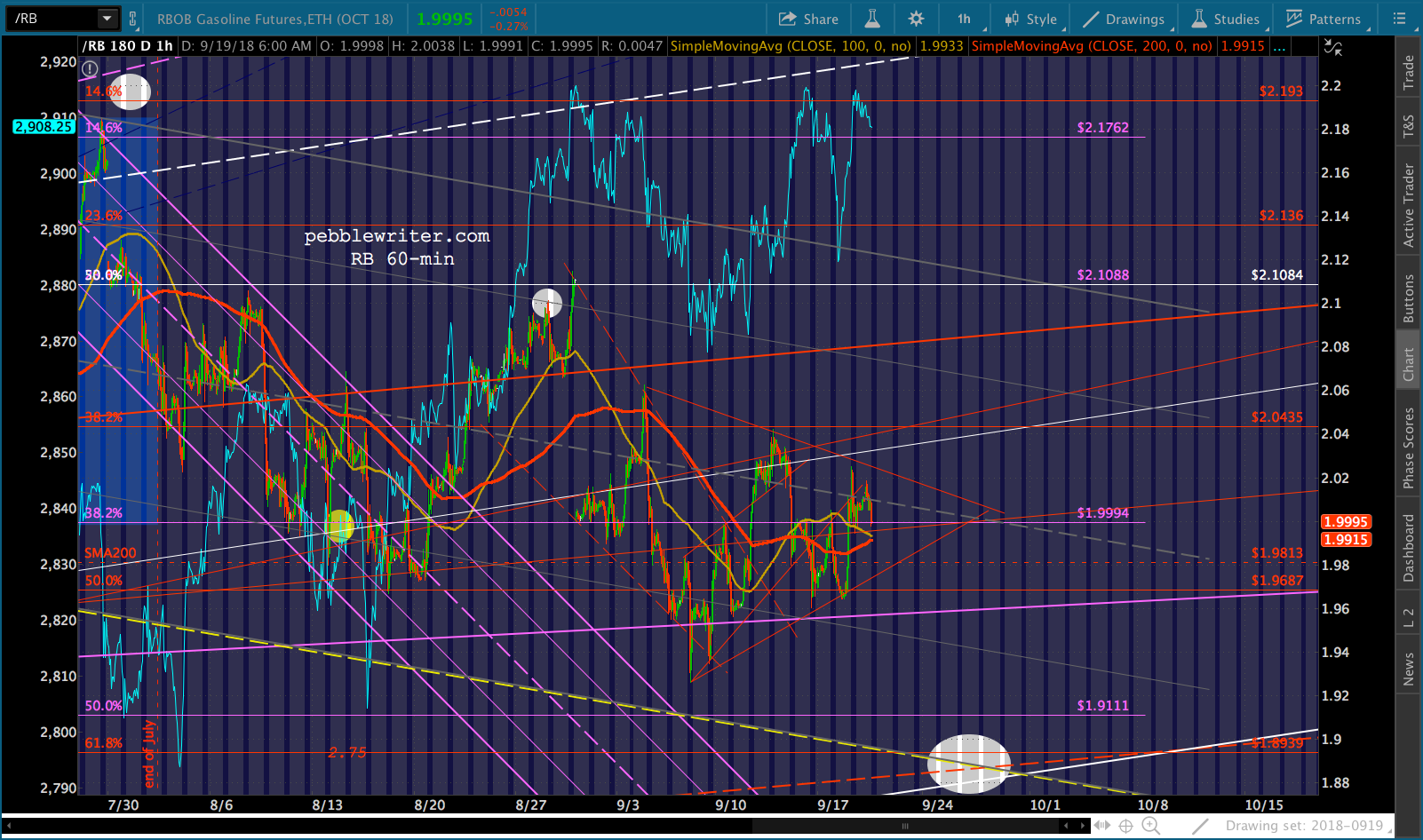This screenshot has width=1423, height=840.
Task: Click the $1.9994 level label
Action: click(1102, 513)
